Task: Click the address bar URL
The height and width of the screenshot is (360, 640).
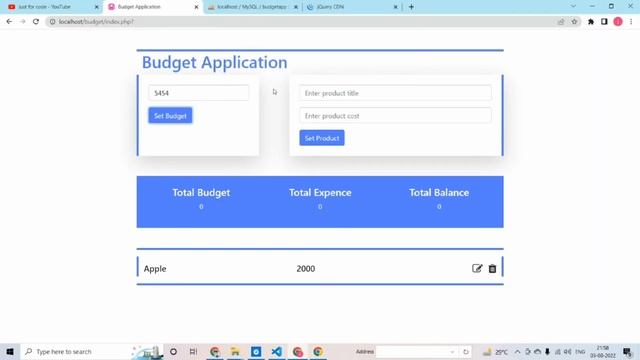Action: point(96,22)
